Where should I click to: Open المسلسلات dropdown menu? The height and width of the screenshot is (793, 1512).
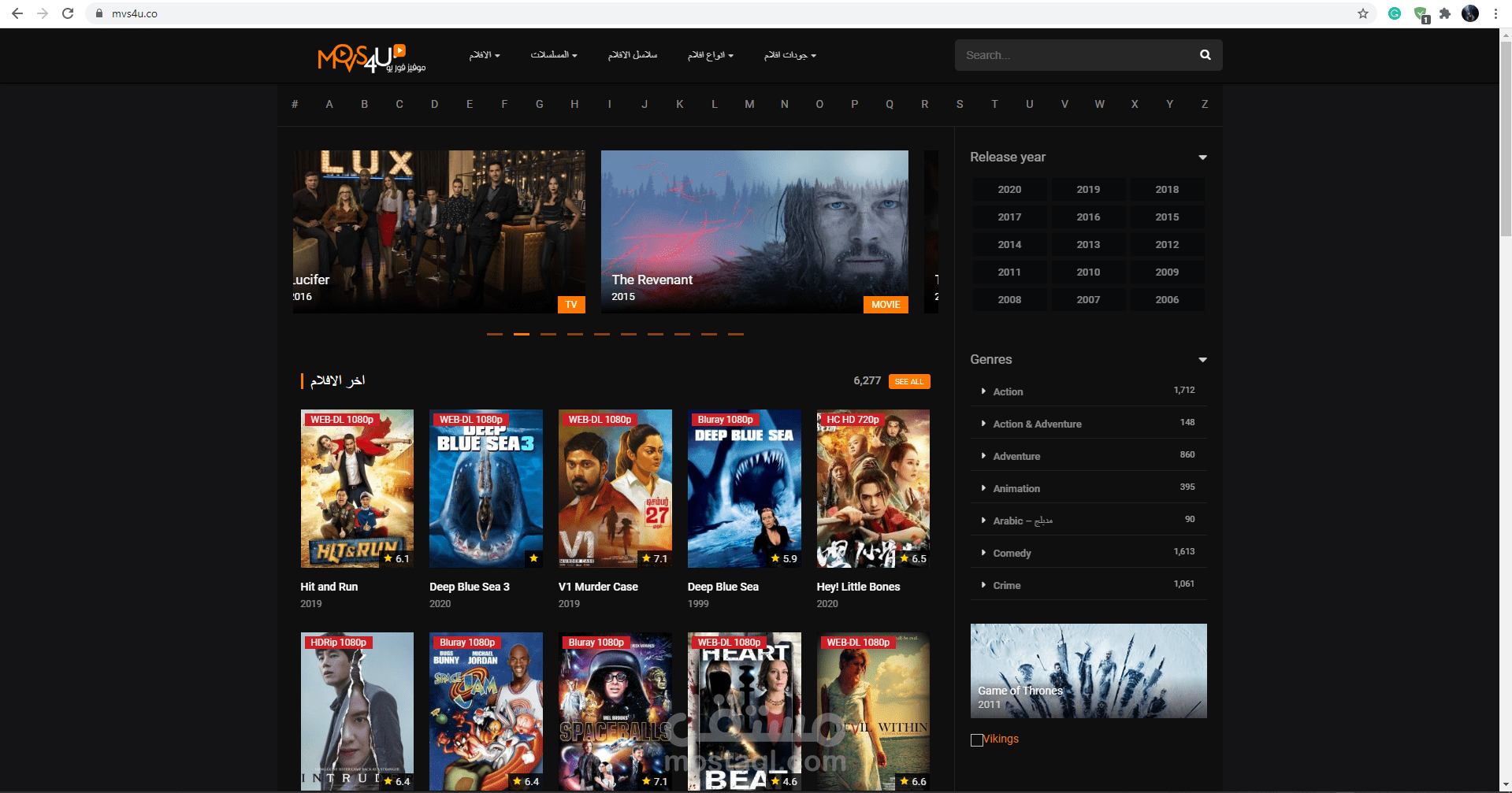554,55
